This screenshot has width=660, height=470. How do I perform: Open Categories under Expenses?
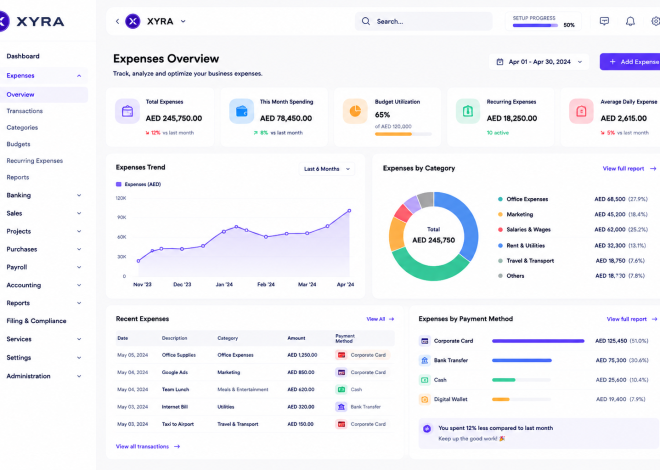tap(22, 127)
